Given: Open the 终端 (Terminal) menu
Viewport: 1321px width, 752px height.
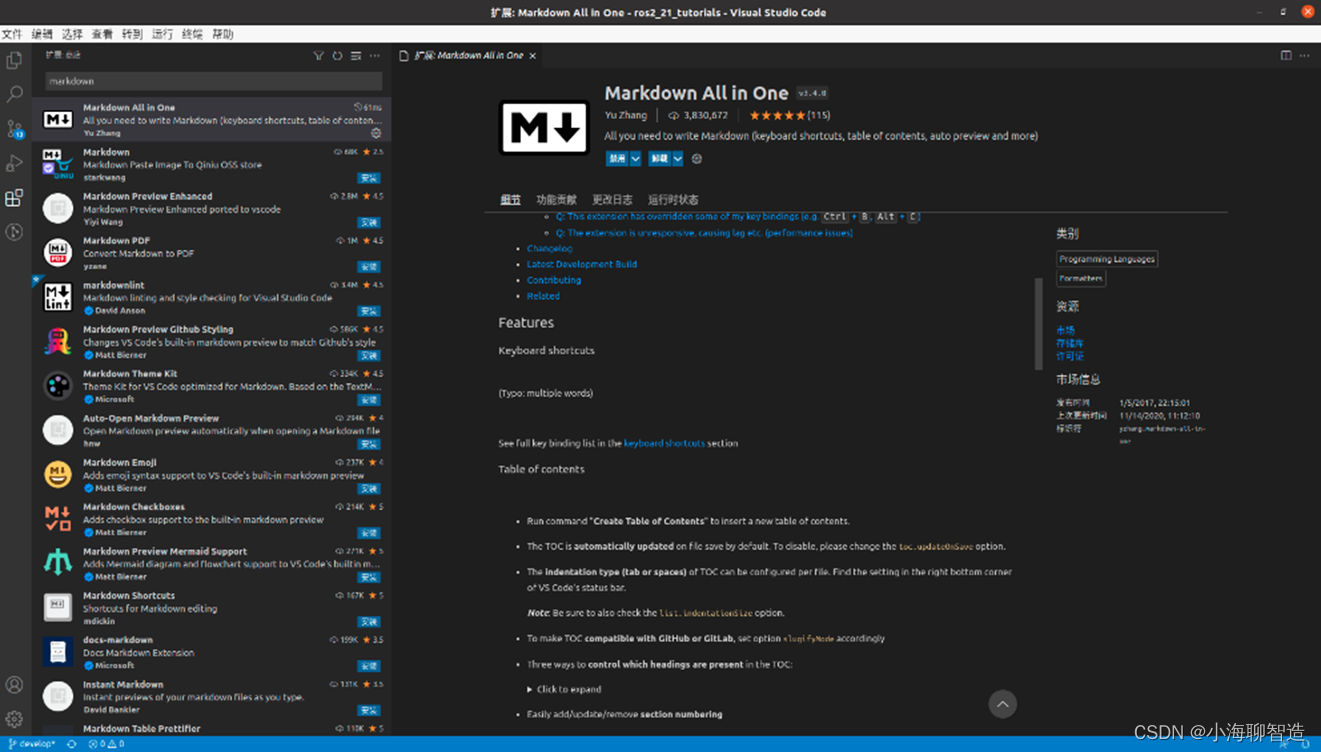Looking at the screenshot, I should pyautogui.click(x=192, y=34).
